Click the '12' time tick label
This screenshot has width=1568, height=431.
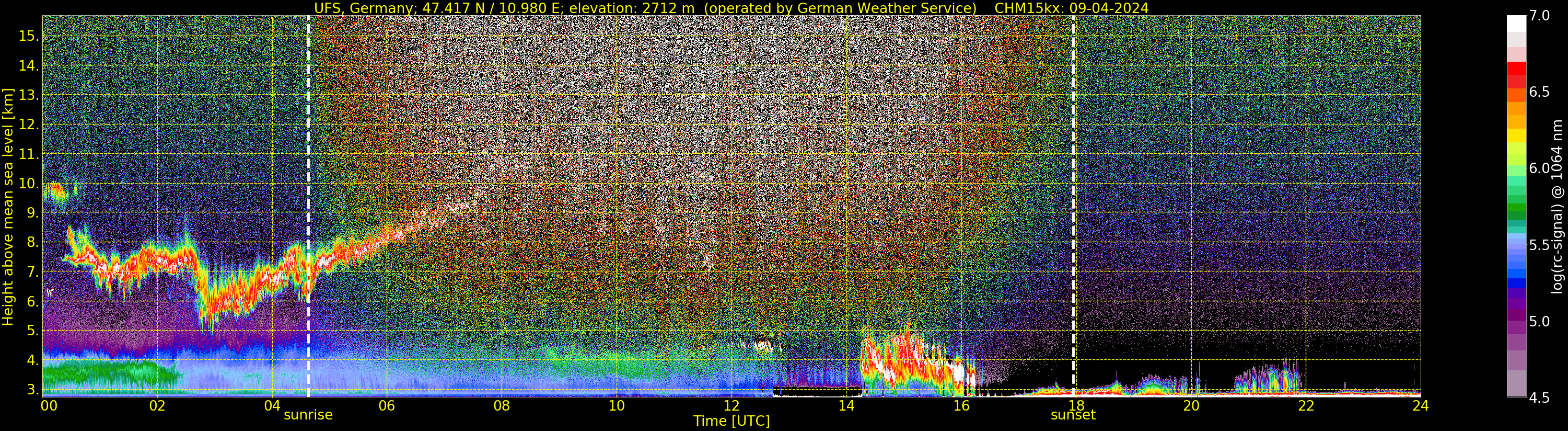[x=731, y=405]
